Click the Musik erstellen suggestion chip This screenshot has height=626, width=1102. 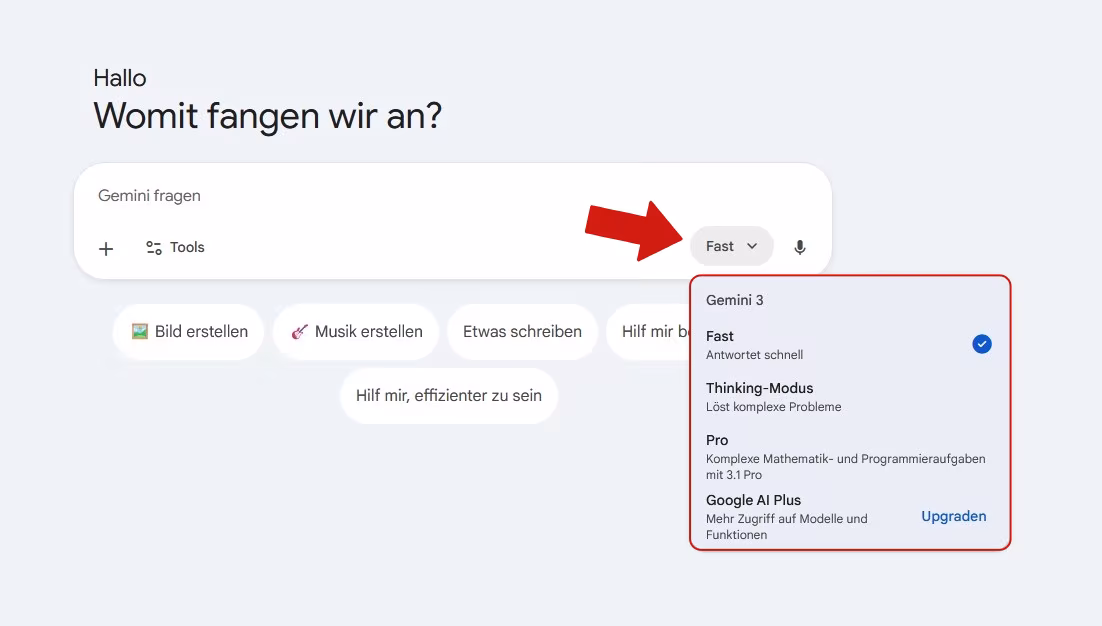[356, 332]
